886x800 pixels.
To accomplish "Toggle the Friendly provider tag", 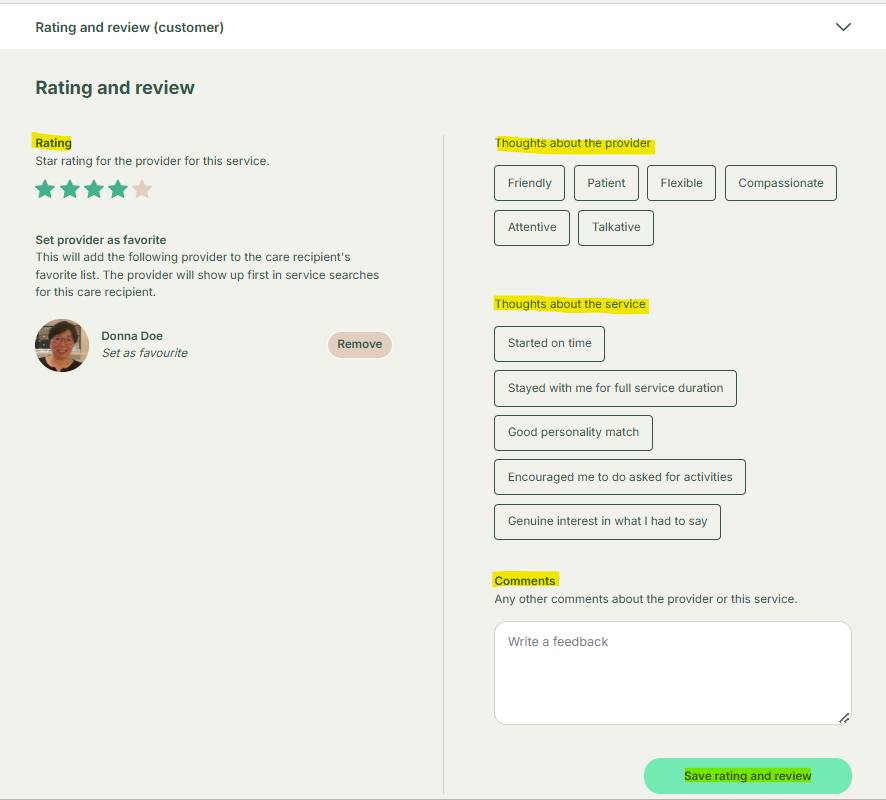I will click(529, 183).
